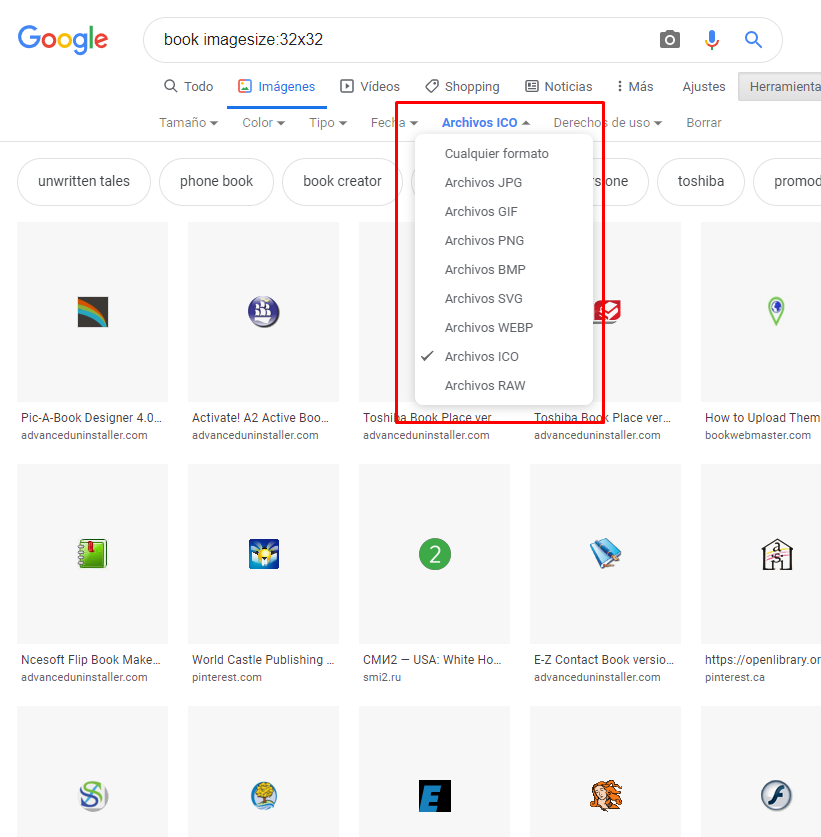Expand the Más menu
821x837 pixels.
(635, 86)
